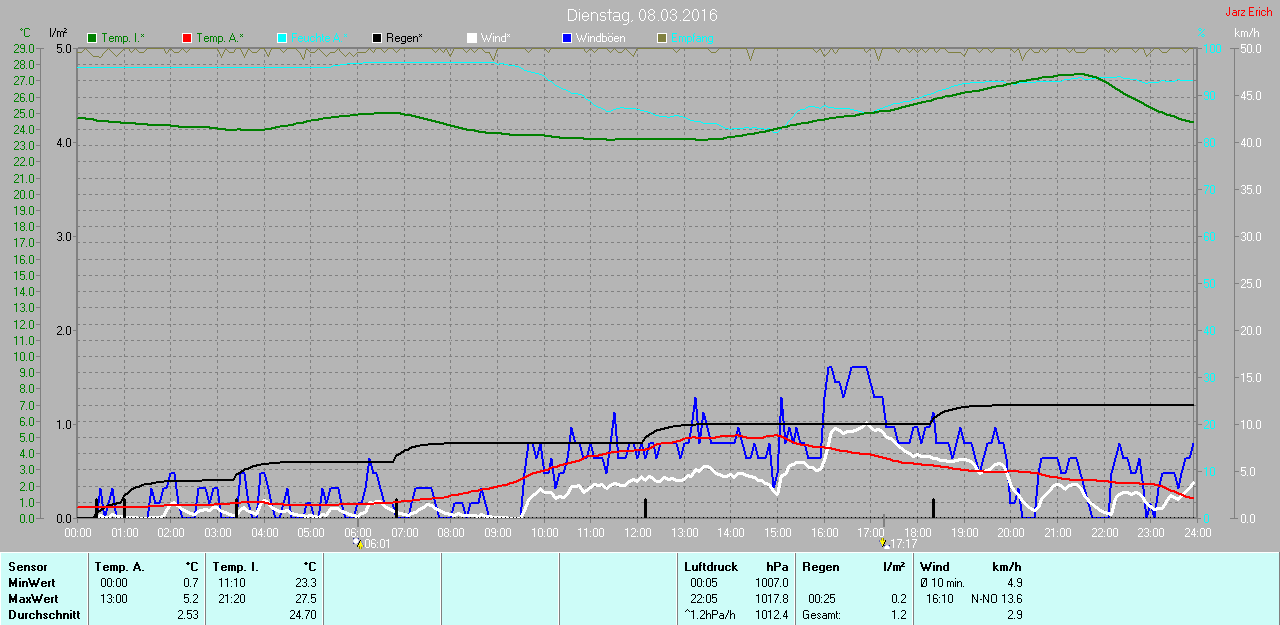Click the sunset icon at 17:17
The image size is (1280, 625).
pyautogui.click(x=883, y=544)
